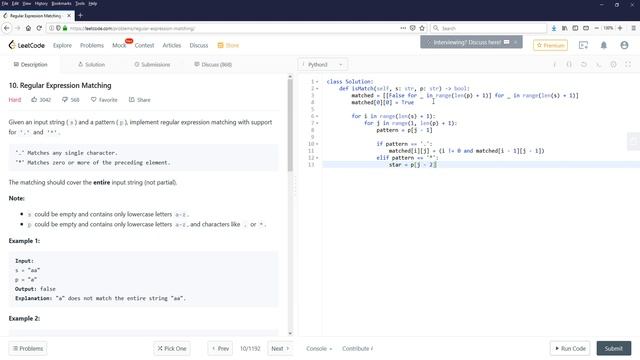The image size is (640, 360).
Task: Open the site info padlock icon
Action: tap(64, 28)
